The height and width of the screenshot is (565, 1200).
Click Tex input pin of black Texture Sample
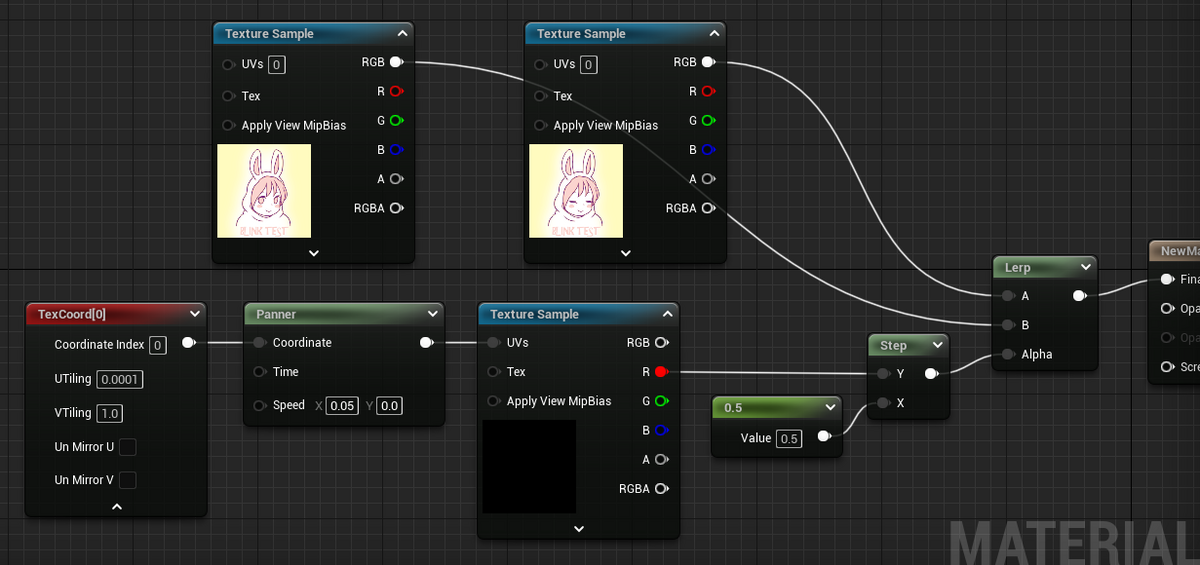493,372
